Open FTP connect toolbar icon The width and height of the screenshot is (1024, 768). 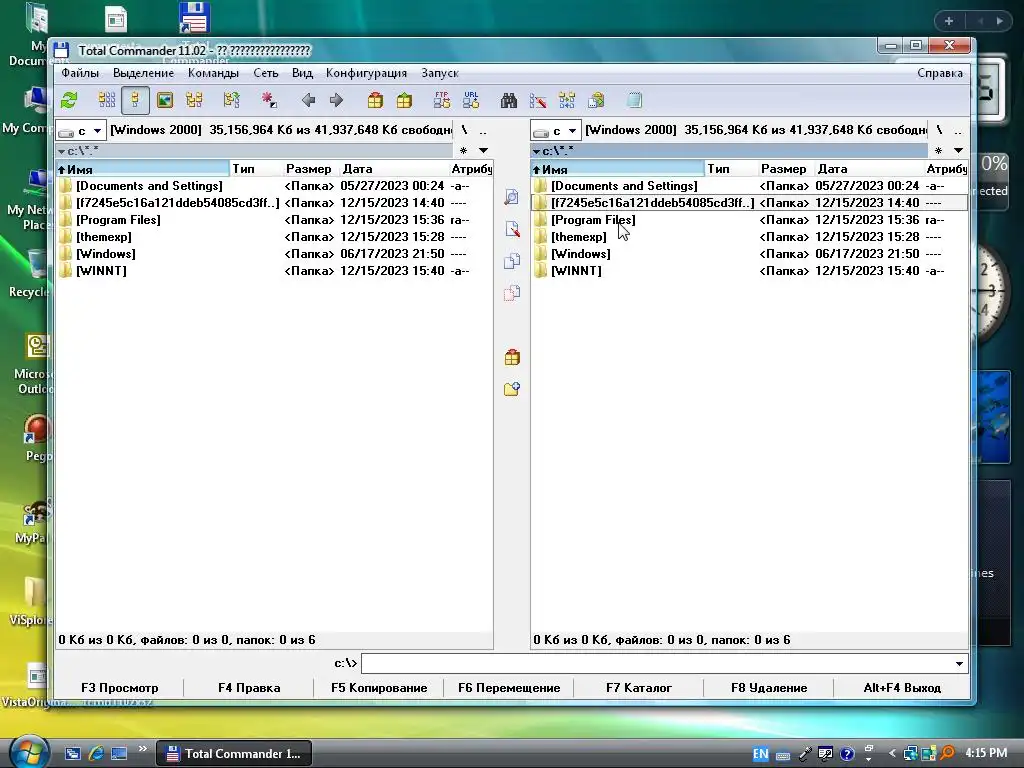tap(441, 100)
